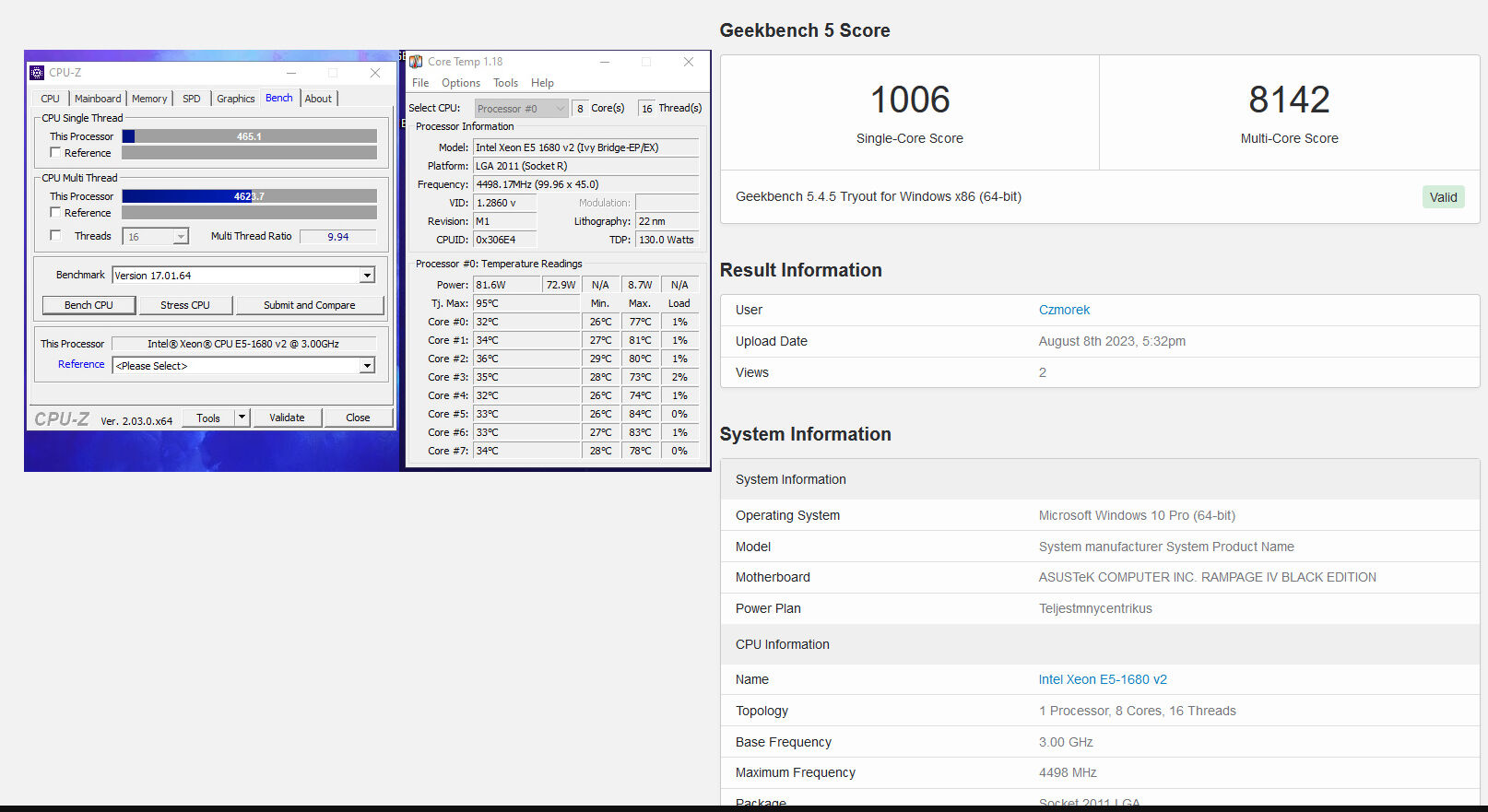Open the SPD tab
The height and width of the screenshot is (812, 1488).
click(192, 99)
